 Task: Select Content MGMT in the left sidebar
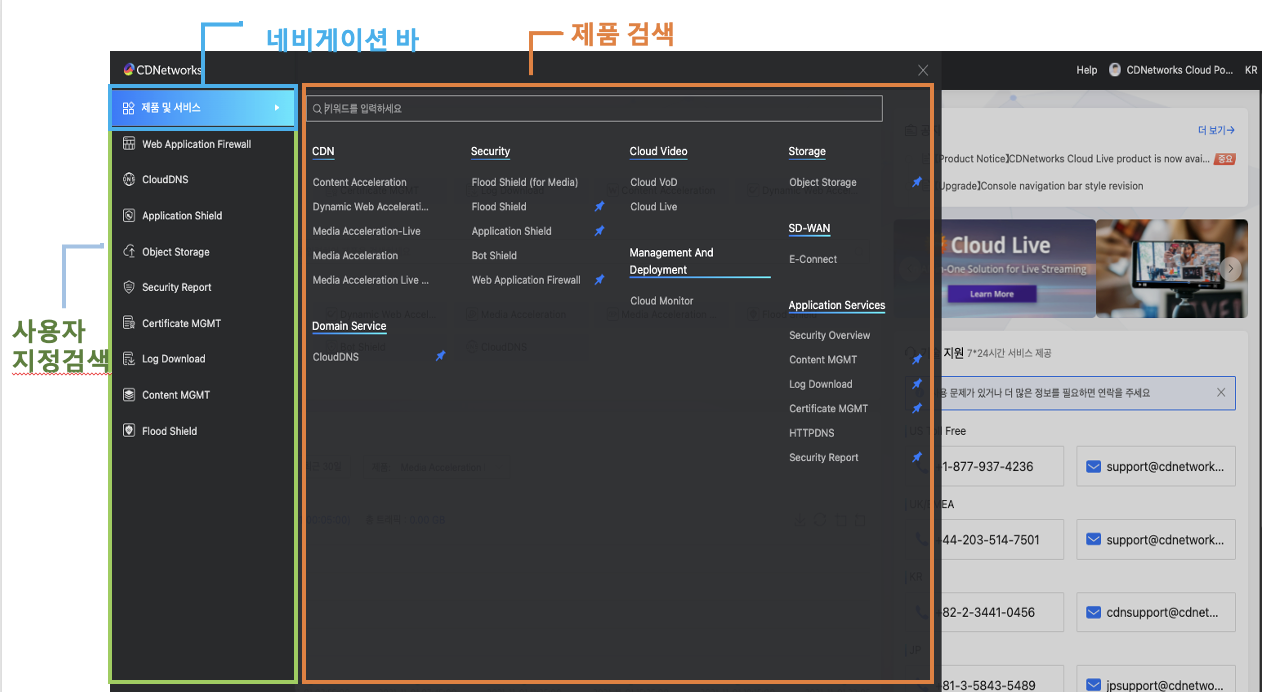(x=176, y=395)
